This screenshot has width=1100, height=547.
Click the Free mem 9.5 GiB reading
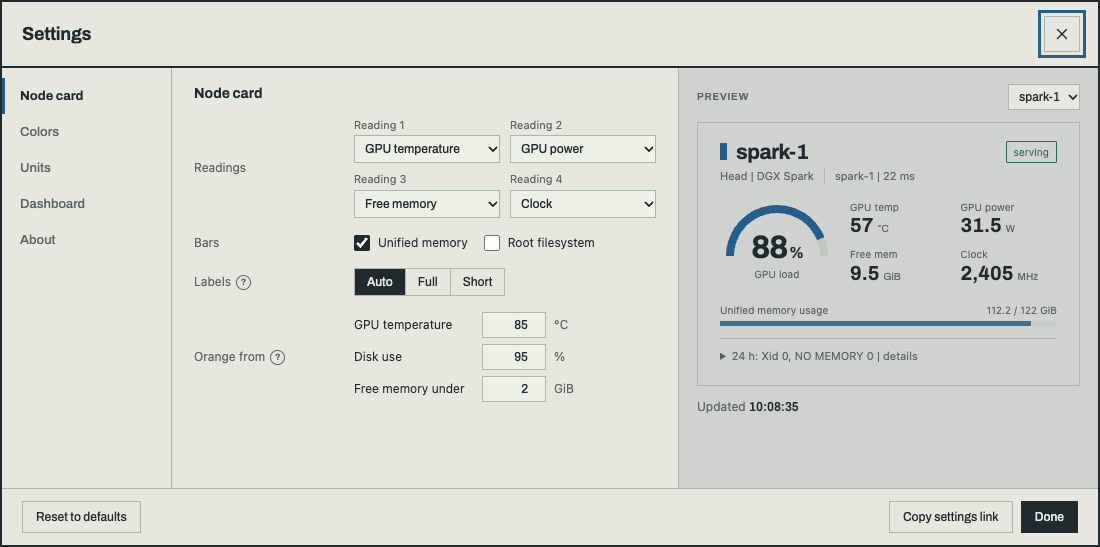(x=875, y=266)
